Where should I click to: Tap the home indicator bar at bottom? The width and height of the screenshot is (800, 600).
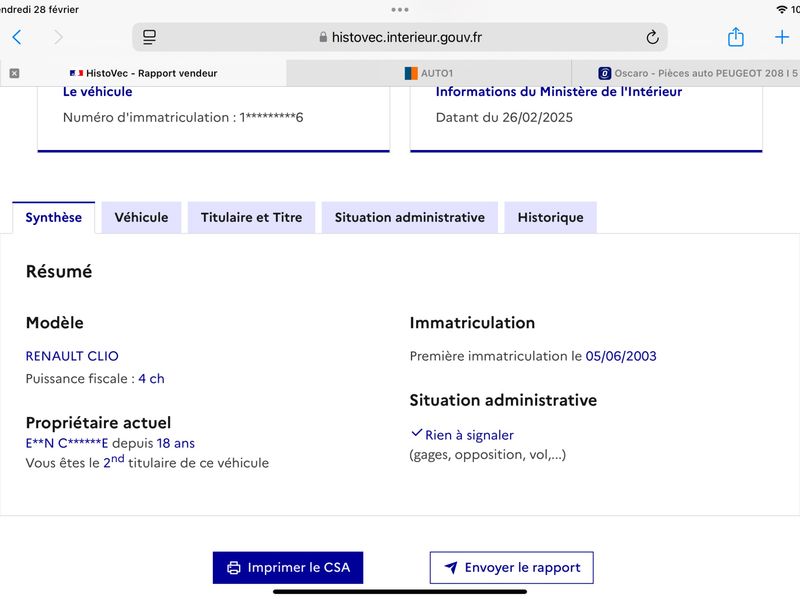tap(400, 592)
